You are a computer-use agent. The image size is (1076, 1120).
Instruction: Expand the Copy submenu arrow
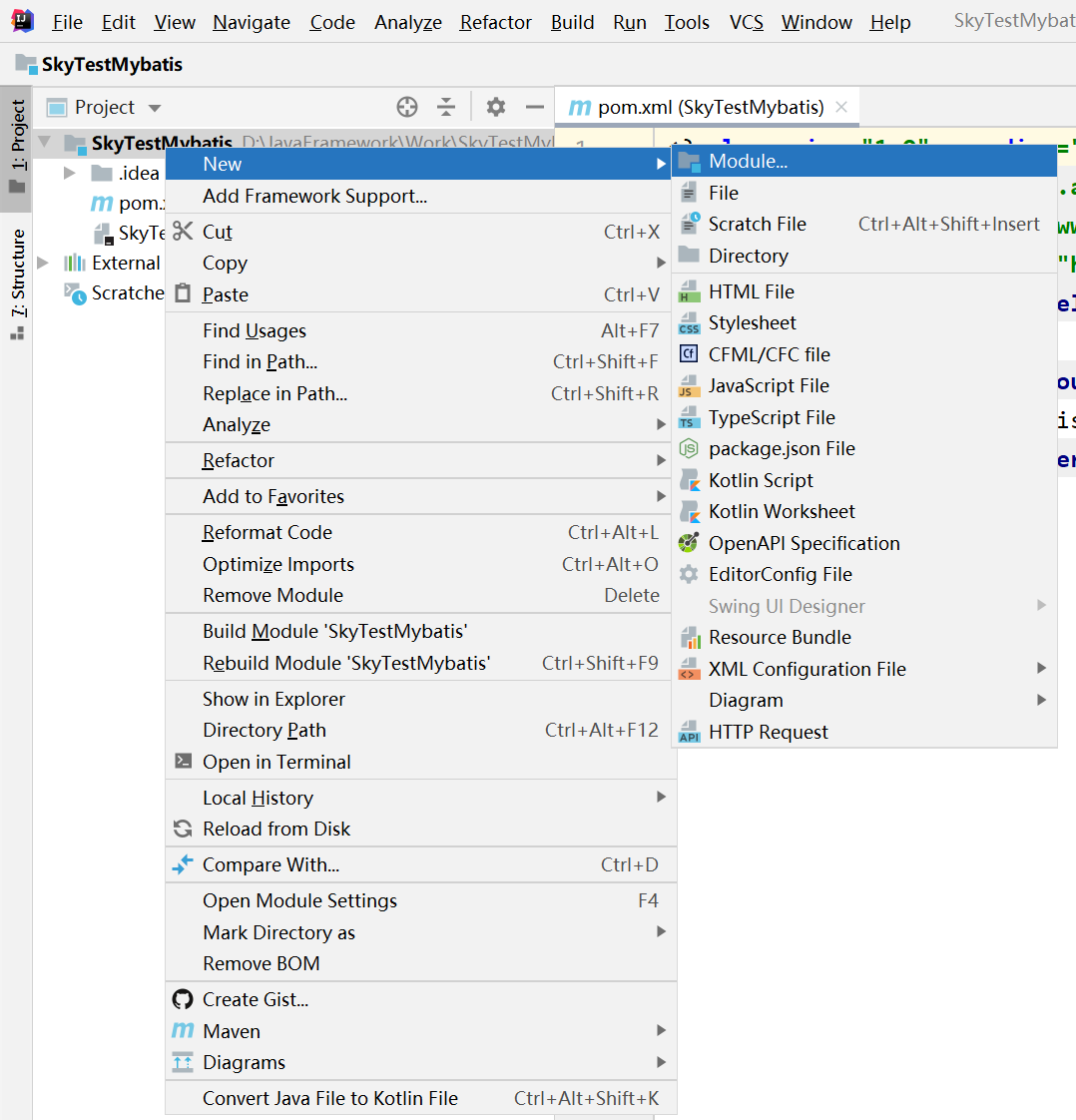[661, 263]
